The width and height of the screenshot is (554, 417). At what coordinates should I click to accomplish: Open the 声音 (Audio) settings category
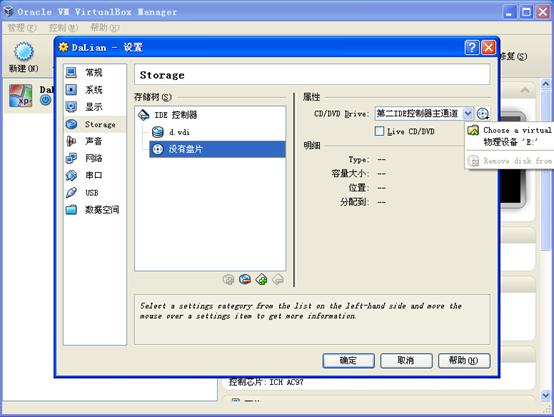95,141
